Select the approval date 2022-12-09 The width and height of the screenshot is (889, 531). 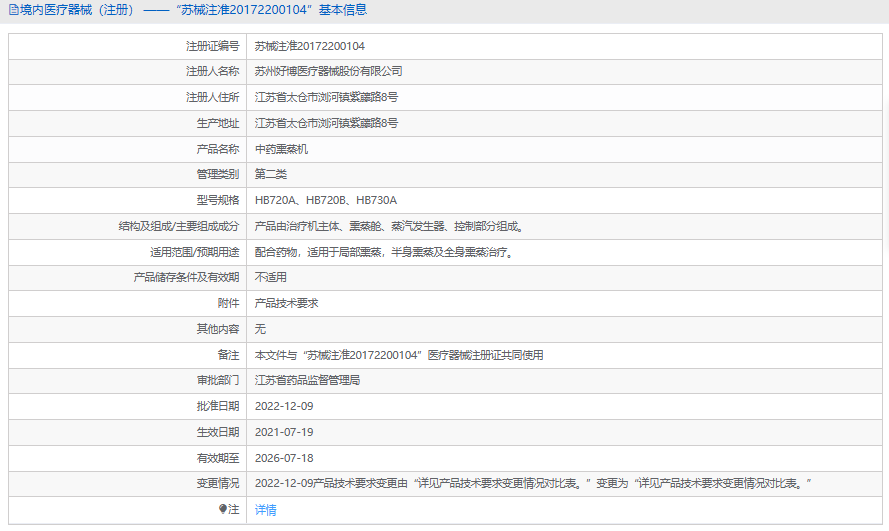pyautogui.click(x=284, y=406)
